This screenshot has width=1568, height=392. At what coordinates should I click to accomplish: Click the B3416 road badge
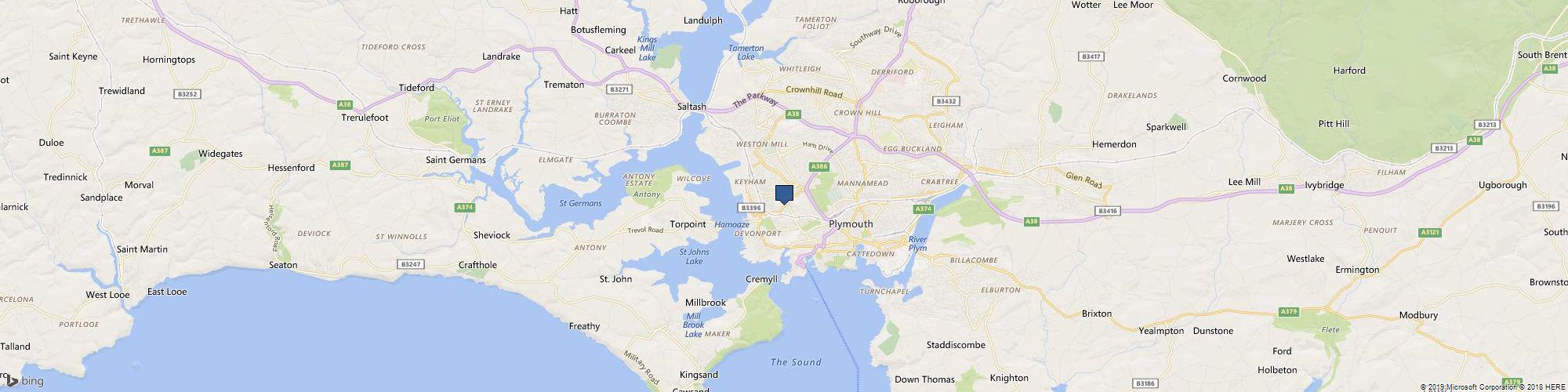(x=1107, y=211)
